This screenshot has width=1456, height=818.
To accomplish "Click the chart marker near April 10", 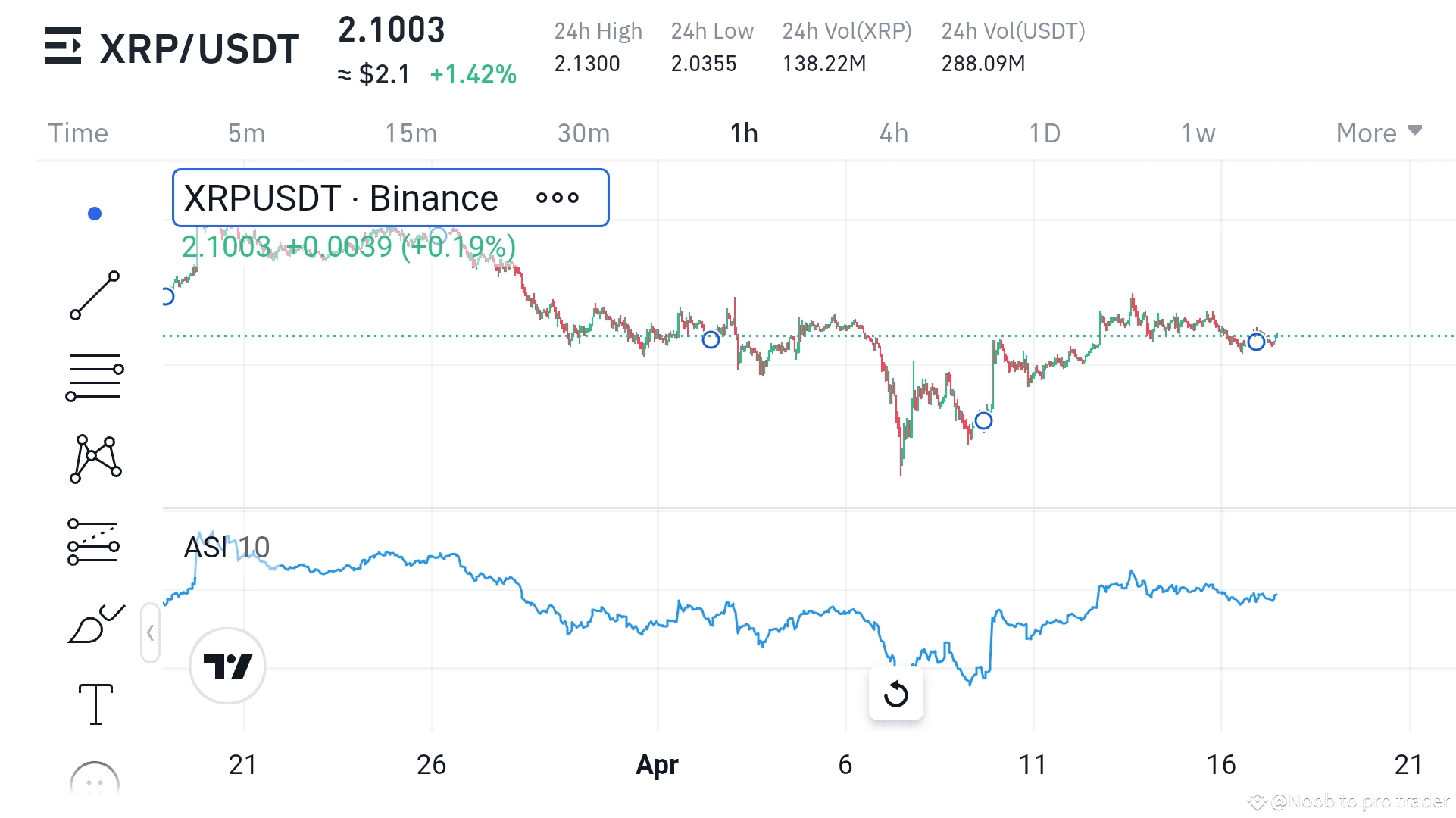I will coord(983,420).
